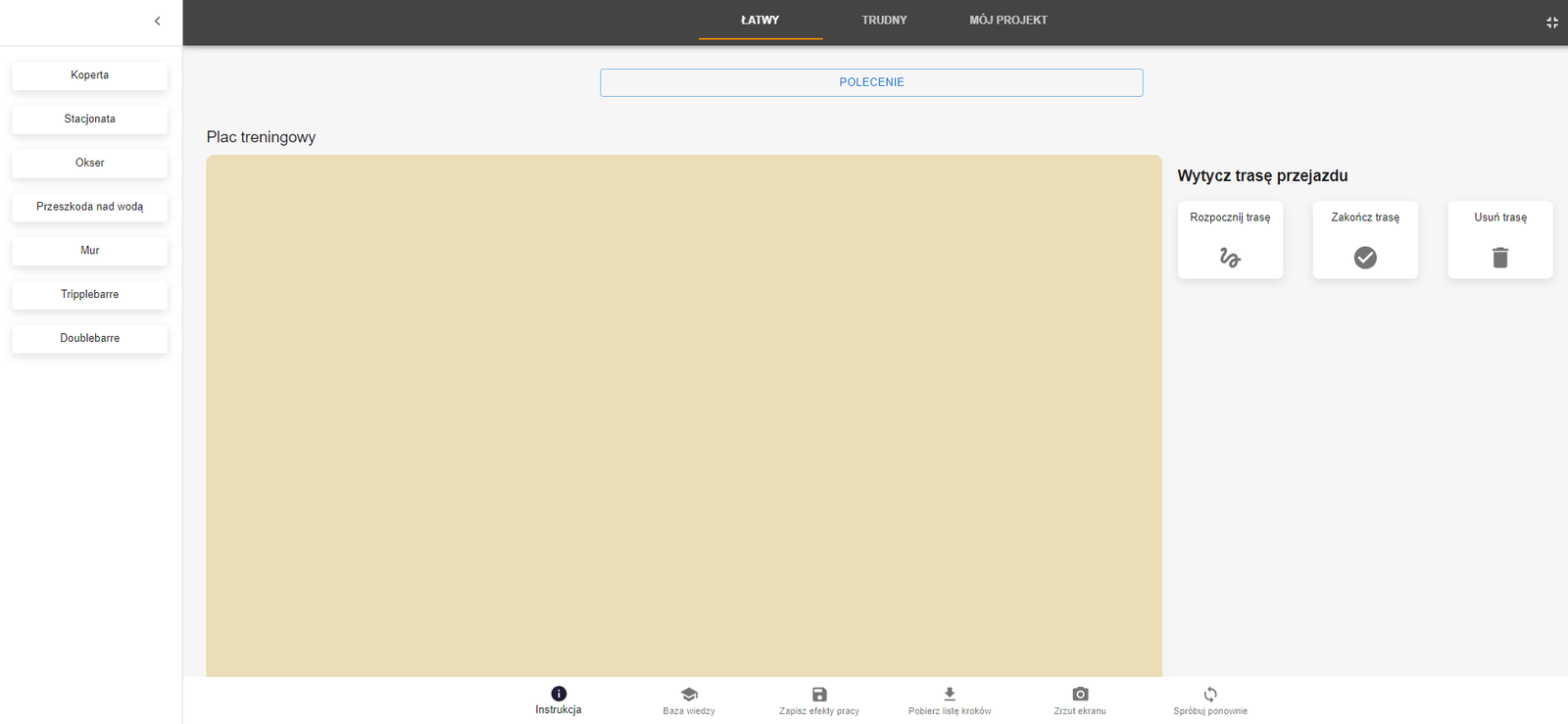1568x724 pixels.
Task: Save work with Zapisz efekty pracy icon
Action: [x=819, y=694]
